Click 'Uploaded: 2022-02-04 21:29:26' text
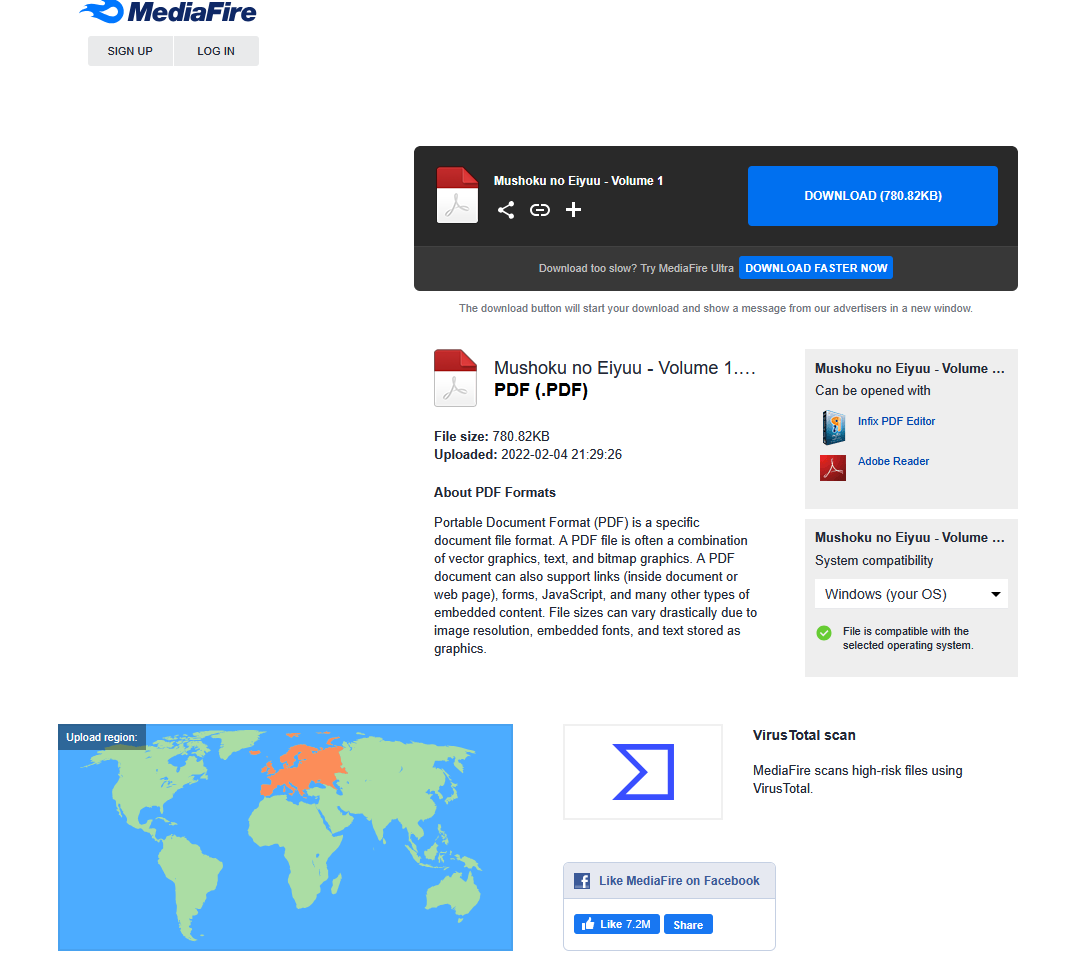 pos(528,454)
